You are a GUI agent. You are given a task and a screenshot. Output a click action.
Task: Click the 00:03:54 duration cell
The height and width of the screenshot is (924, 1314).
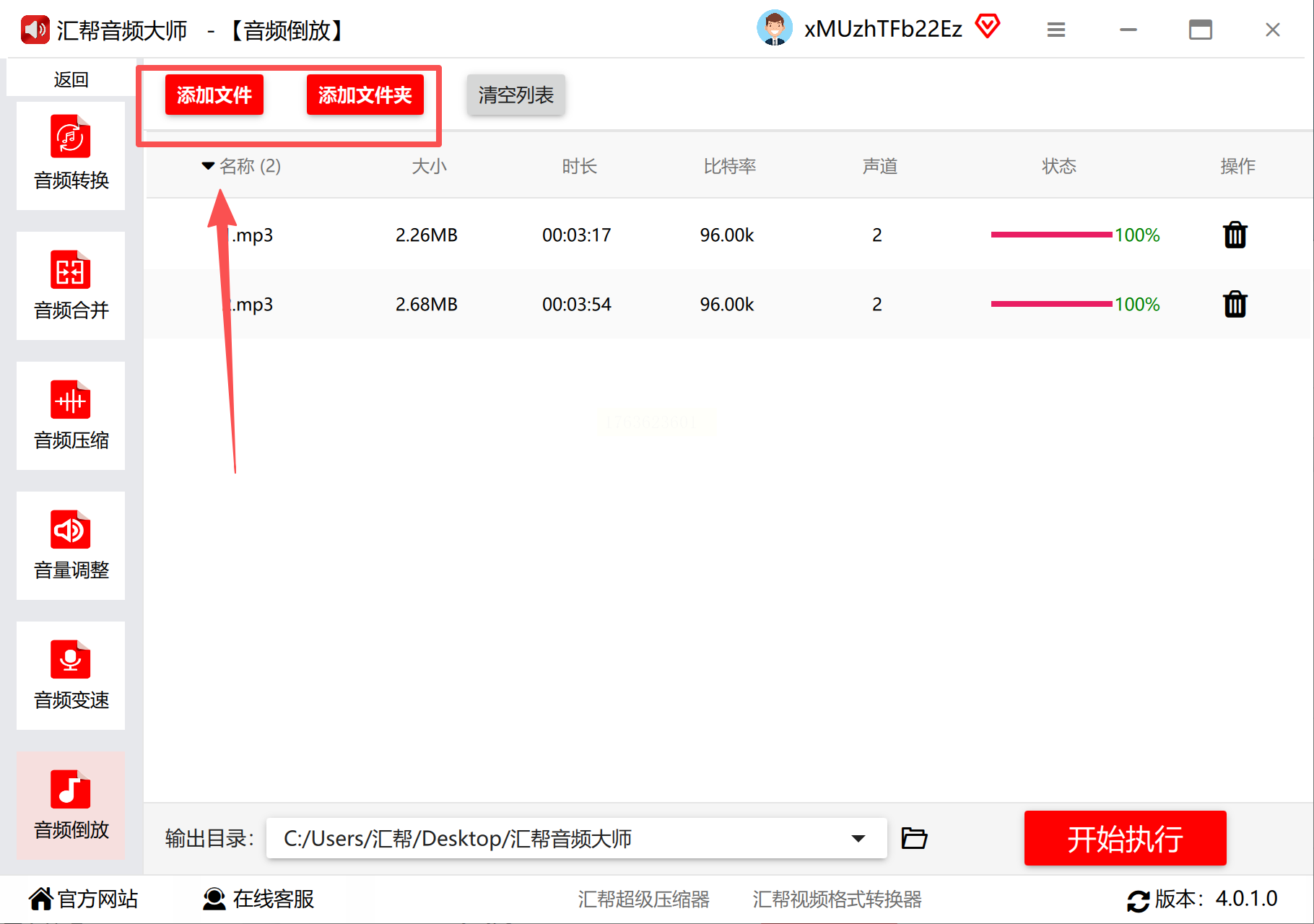point(577,305)
